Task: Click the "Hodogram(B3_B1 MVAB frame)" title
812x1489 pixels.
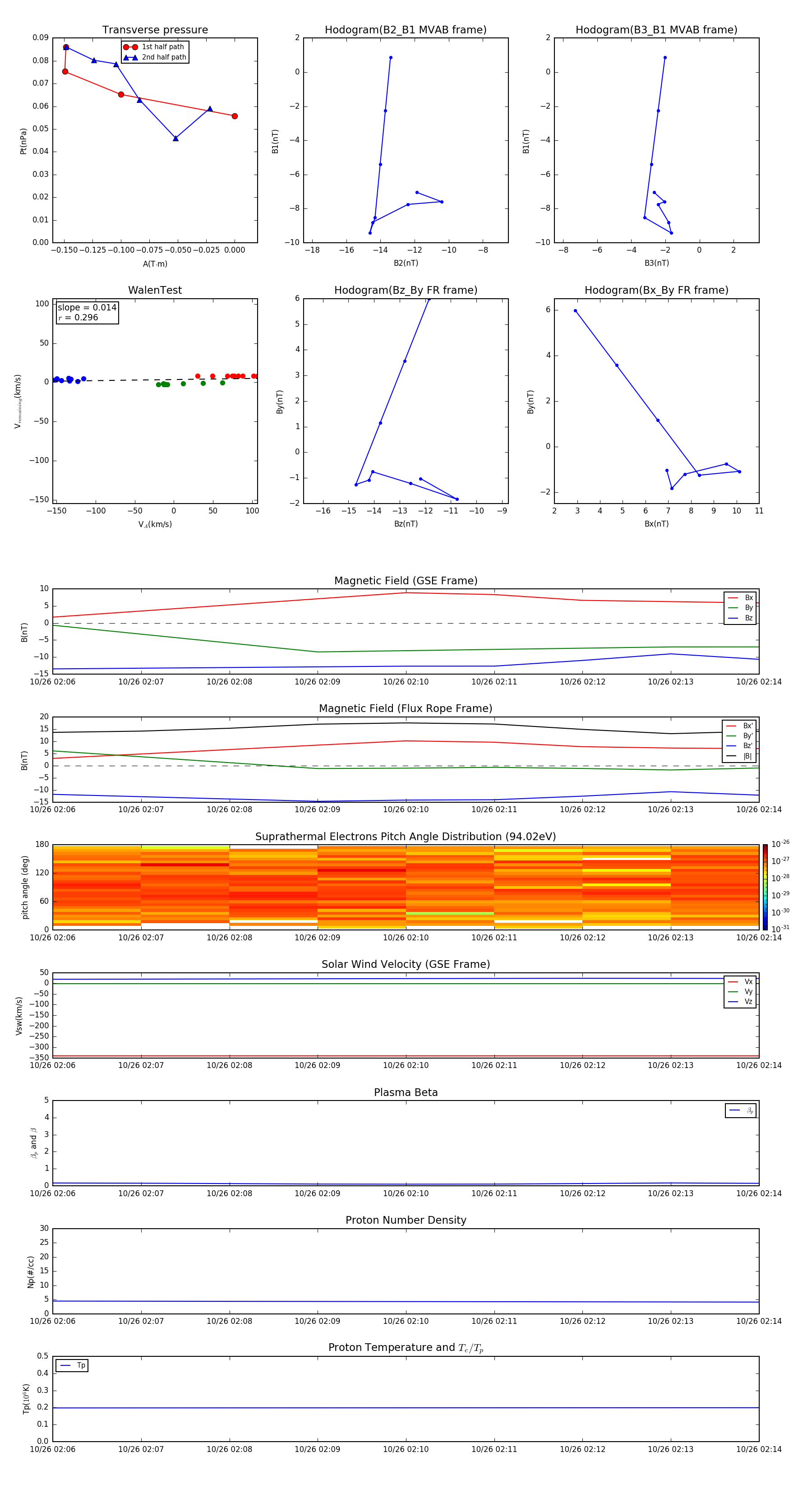Action: click(656, 30)
